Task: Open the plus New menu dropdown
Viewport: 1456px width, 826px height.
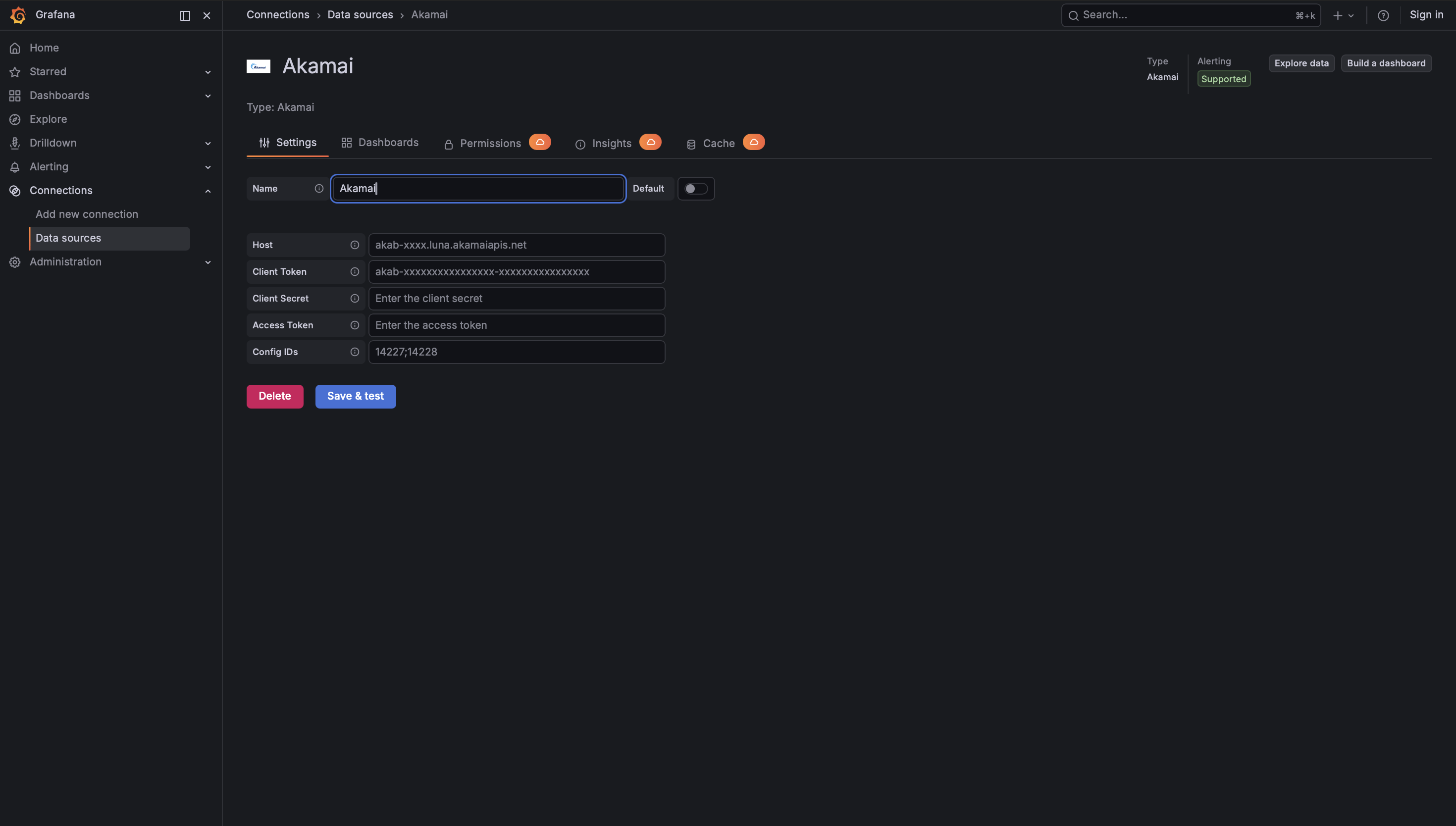Action: click(1343, 15)
